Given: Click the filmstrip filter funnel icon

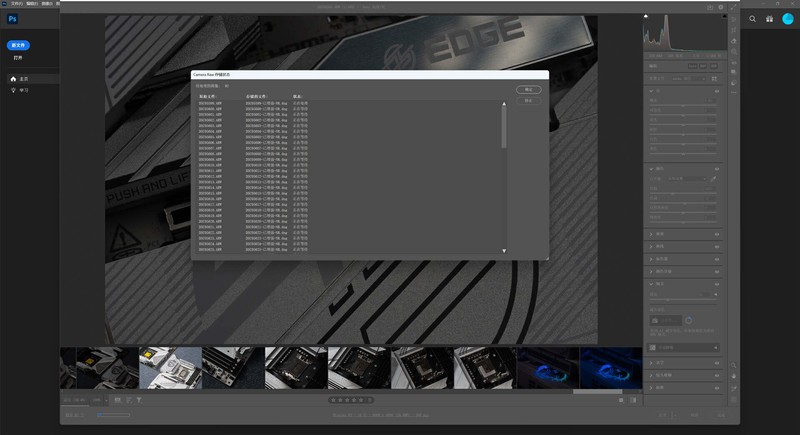Looking at the screenshot, I should pyautogui.click(x=139, y=400).
